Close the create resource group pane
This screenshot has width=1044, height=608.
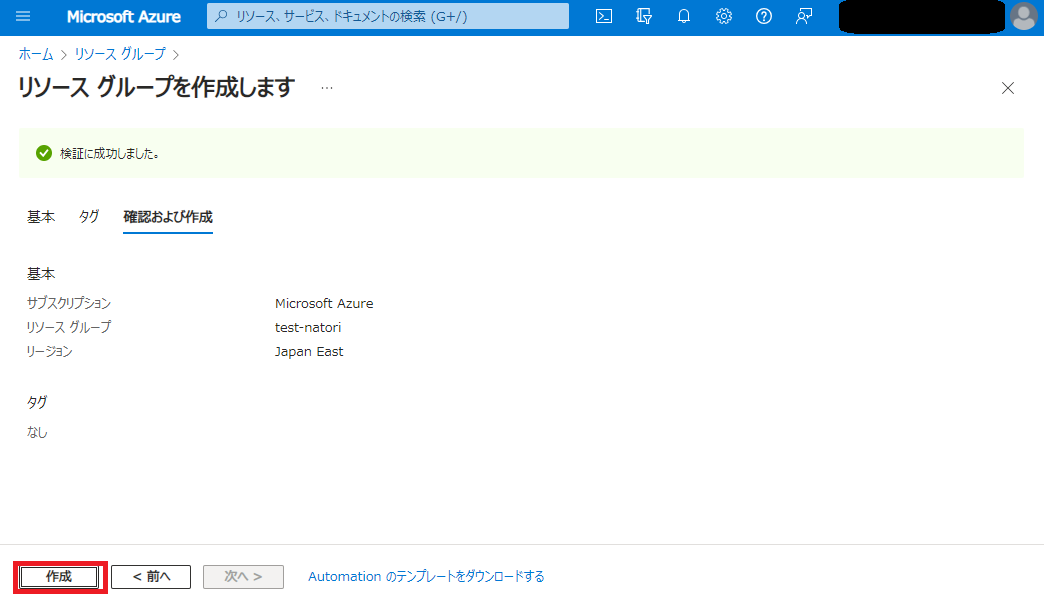click(x=1007, y=88)
